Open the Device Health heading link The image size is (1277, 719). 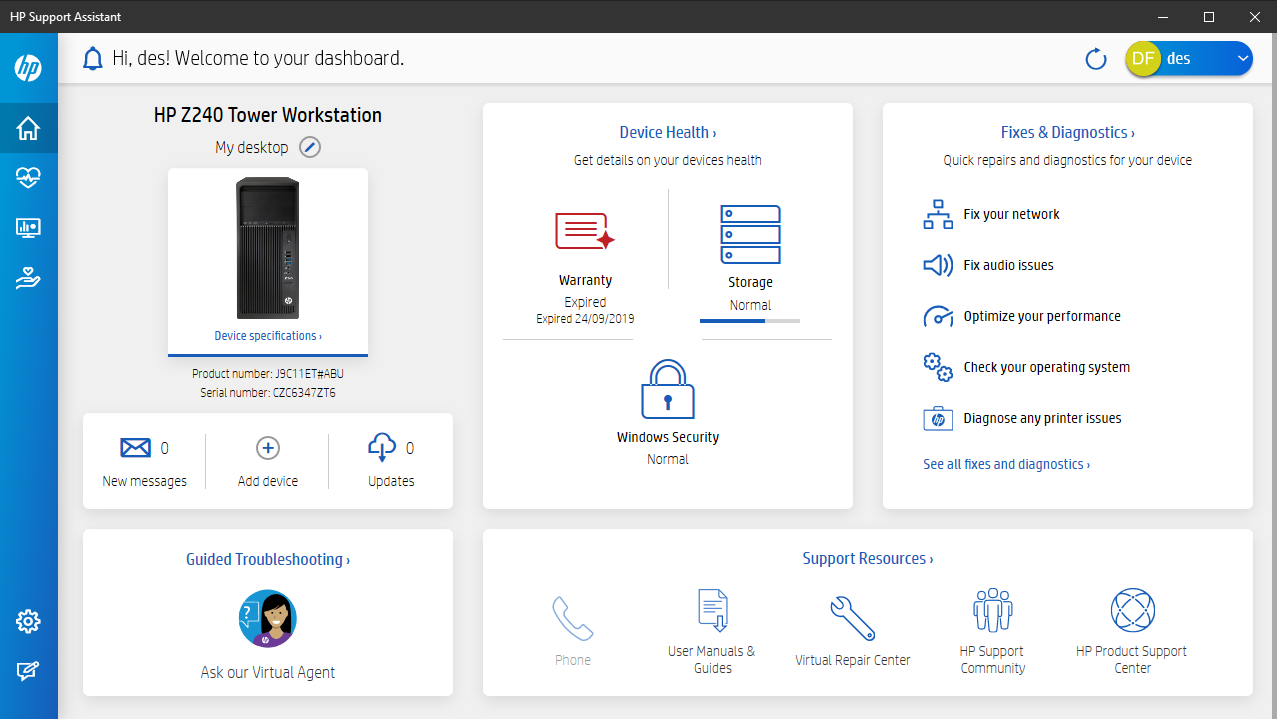[x=668, y=132]
